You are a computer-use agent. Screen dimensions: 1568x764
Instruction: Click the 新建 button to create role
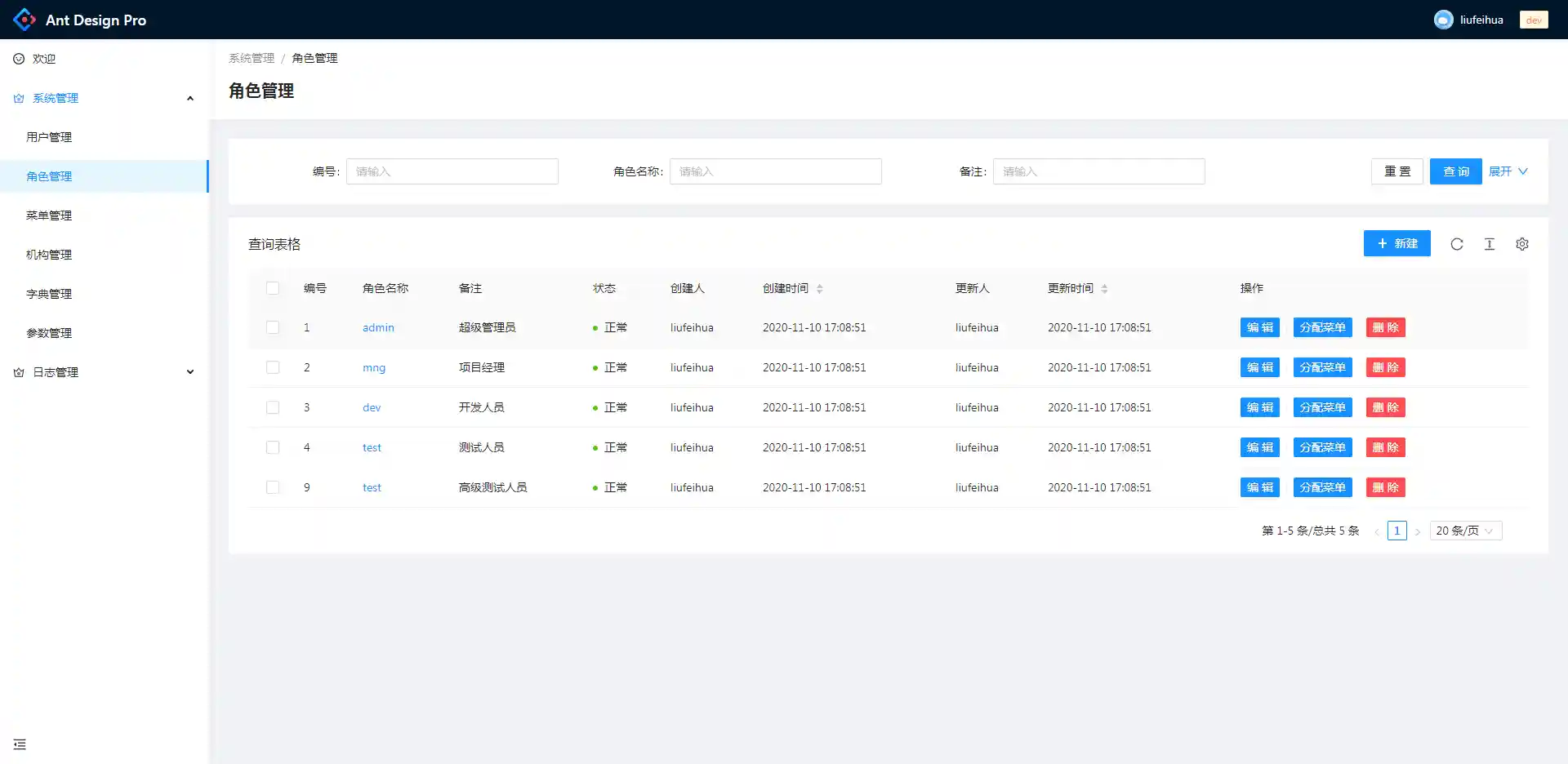coord(1396,243)
